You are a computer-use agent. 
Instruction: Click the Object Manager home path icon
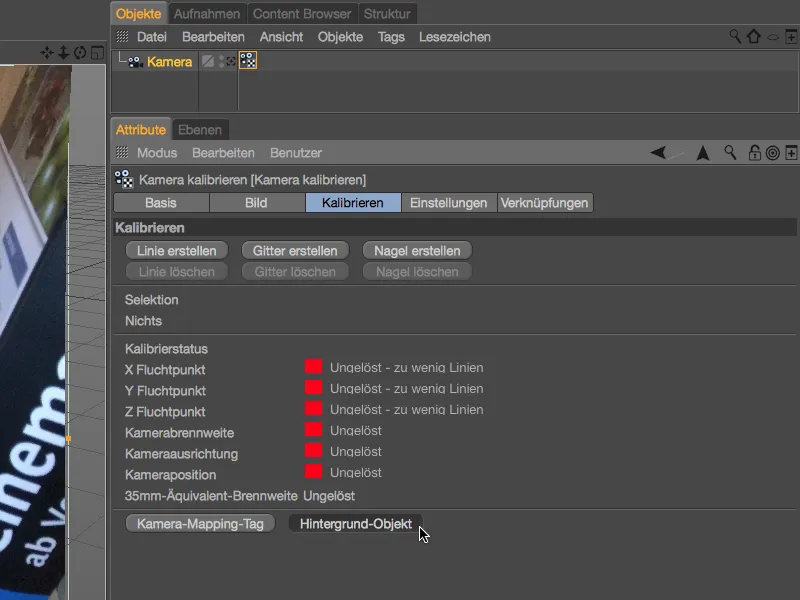(754, 36)
